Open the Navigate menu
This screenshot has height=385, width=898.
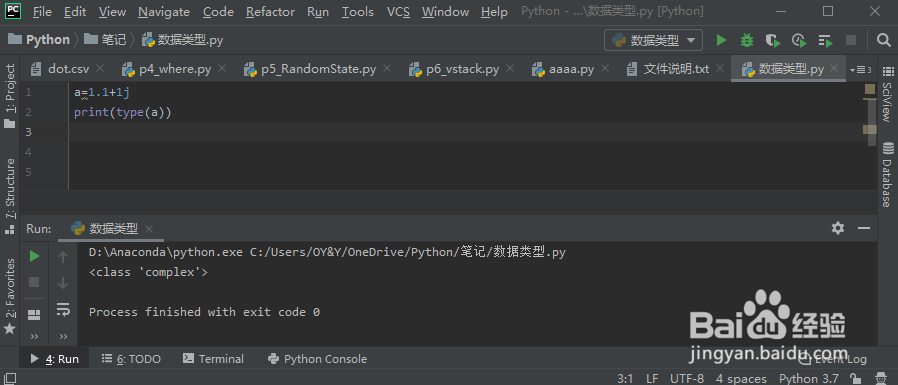tap(164, 11)
